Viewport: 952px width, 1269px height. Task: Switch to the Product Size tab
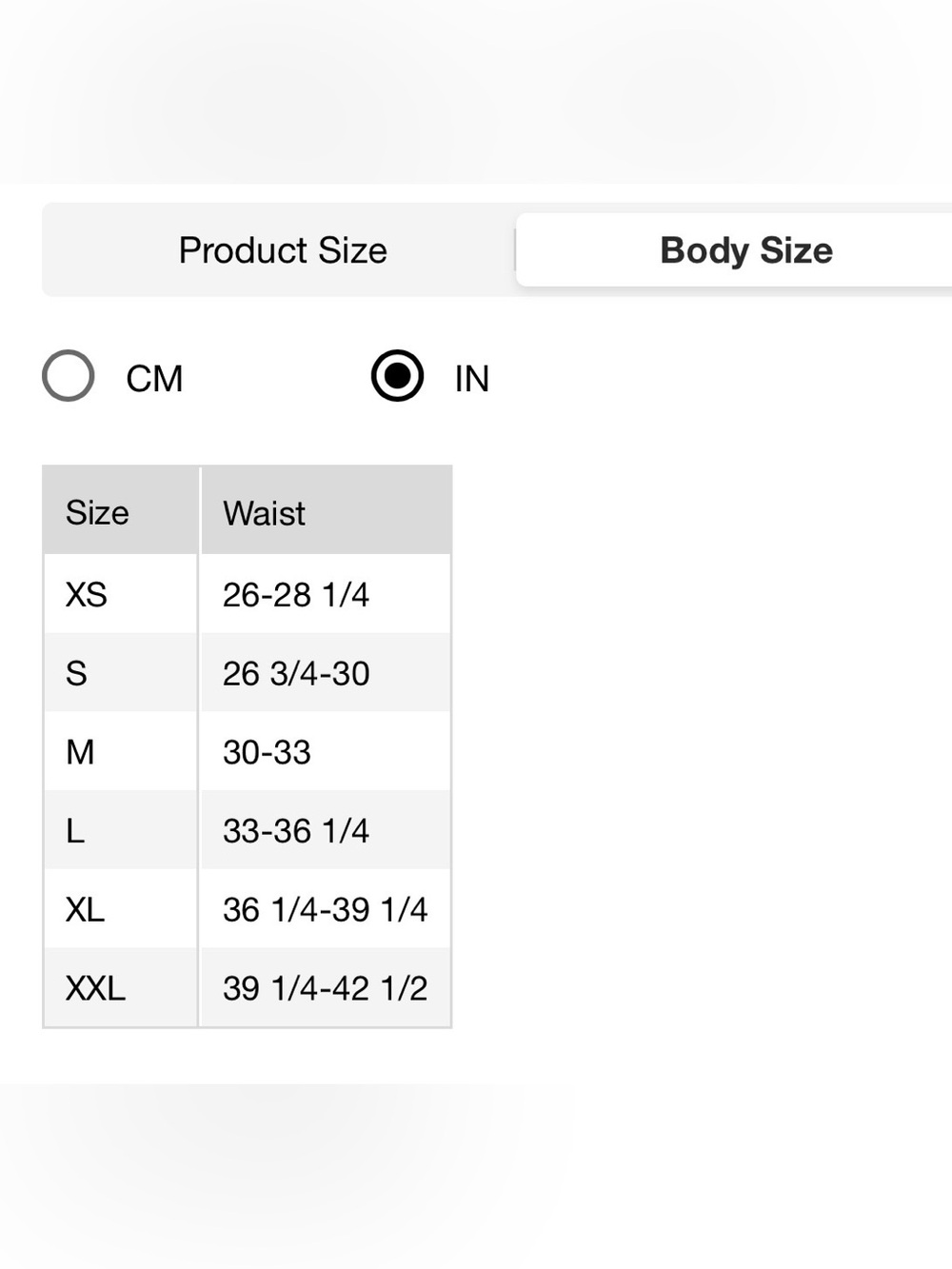click(x=283, y=250)
